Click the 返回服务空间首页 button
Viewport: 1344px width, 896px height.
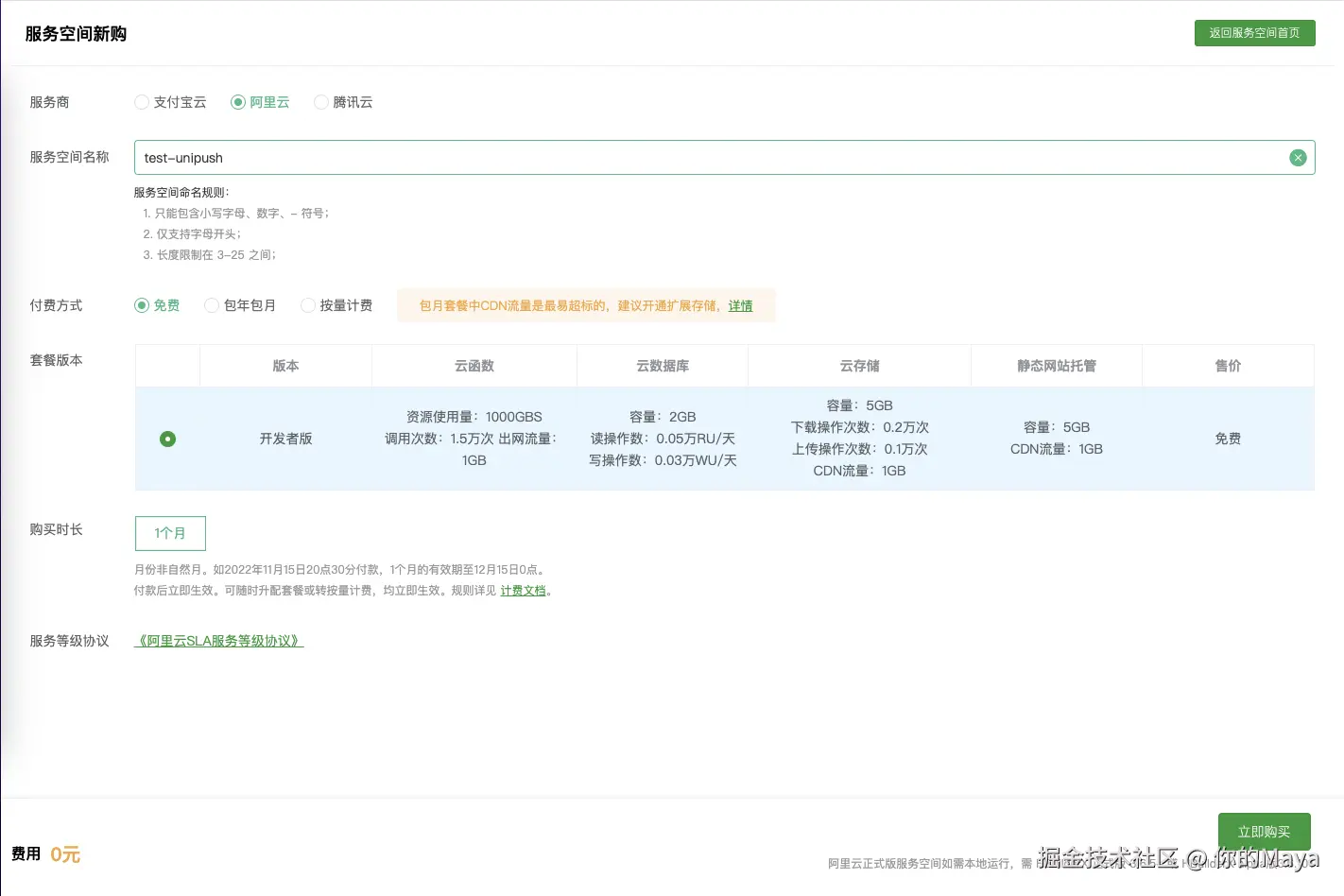[1254, 32]
